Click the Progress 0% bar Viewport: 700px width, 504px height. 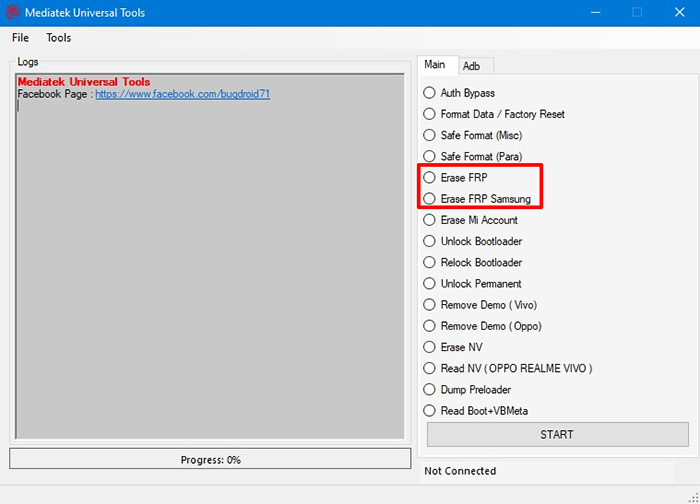[210, 459]
